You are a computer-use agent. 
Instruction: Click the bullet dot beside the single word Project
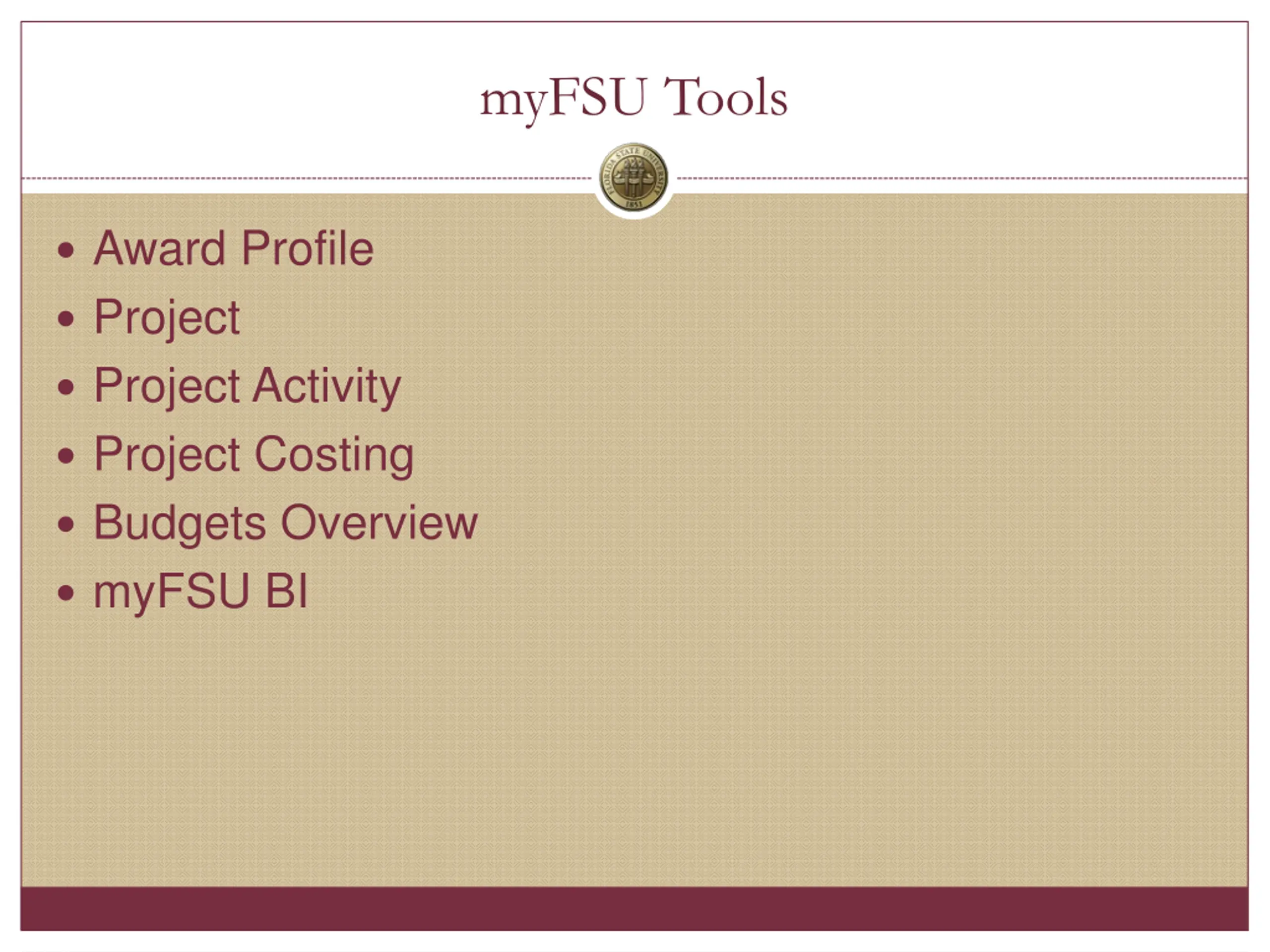coord(66,318)
